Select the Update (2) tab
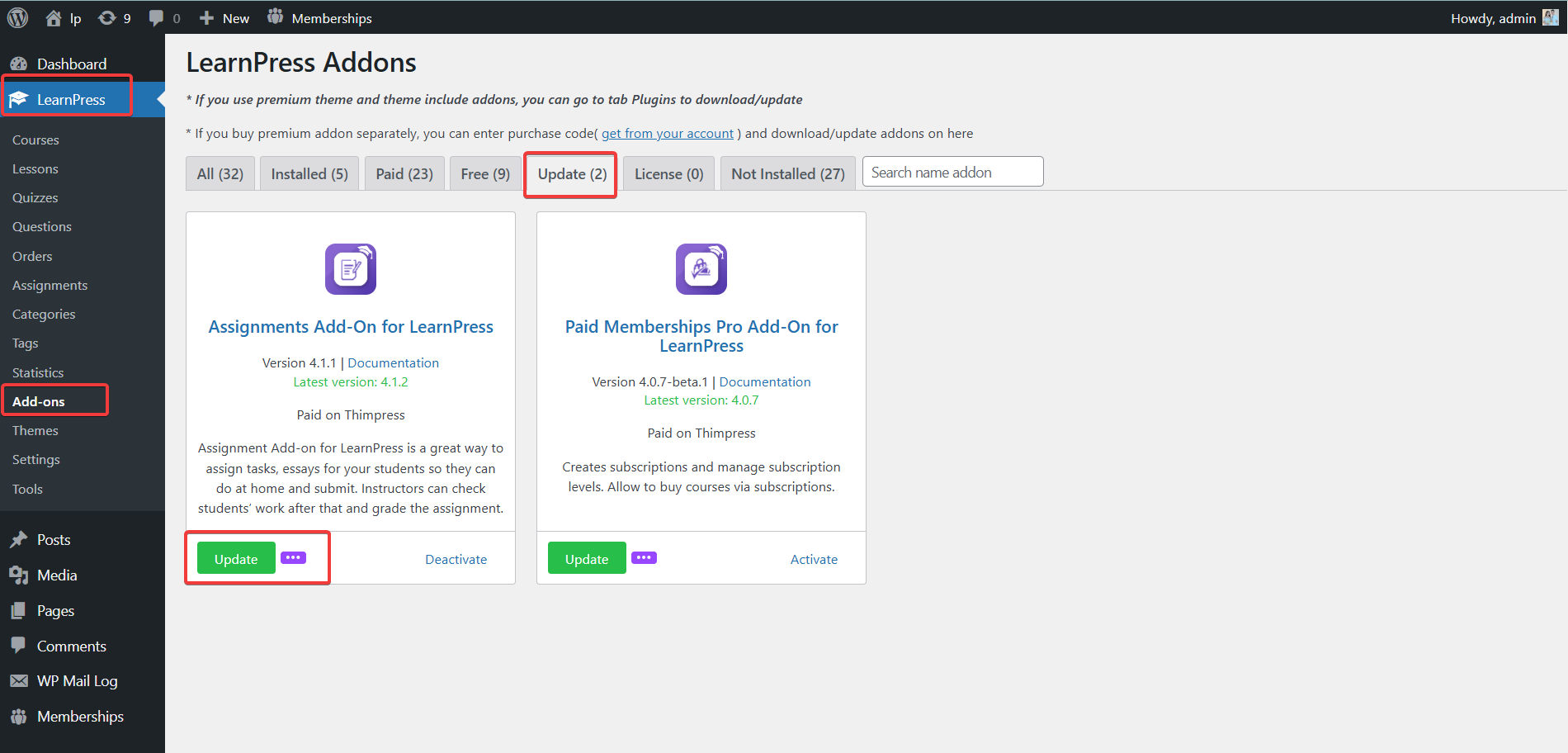1568x753 pixels. click(572, 173)
